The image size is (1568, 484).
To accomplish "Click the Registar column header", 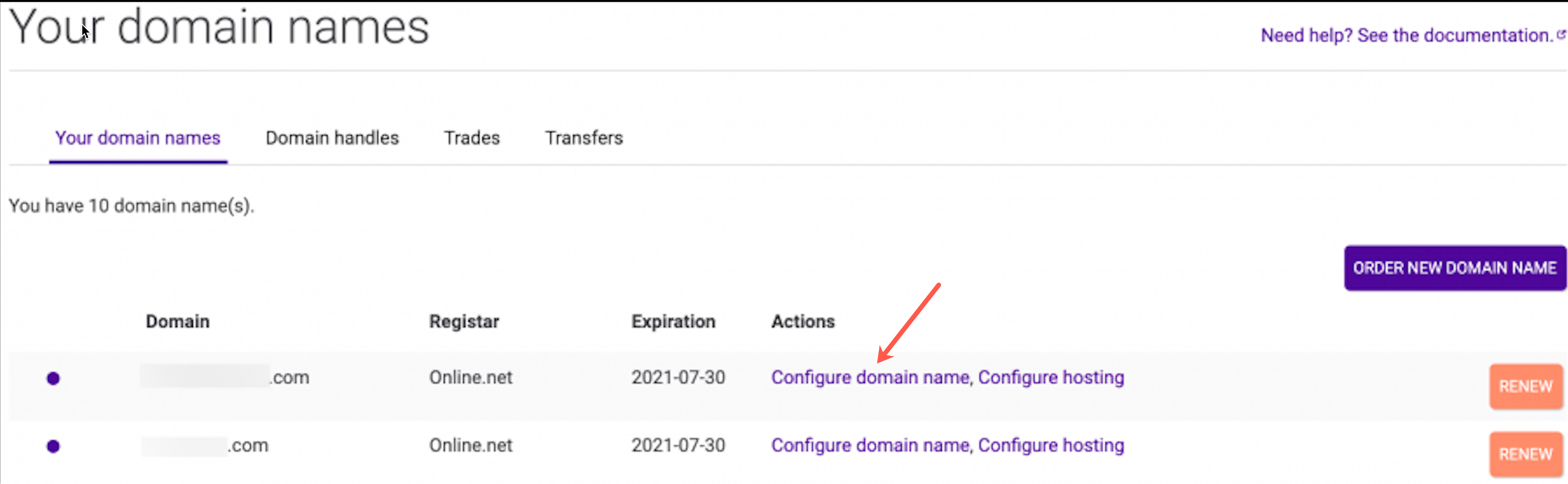I will 464,321.
